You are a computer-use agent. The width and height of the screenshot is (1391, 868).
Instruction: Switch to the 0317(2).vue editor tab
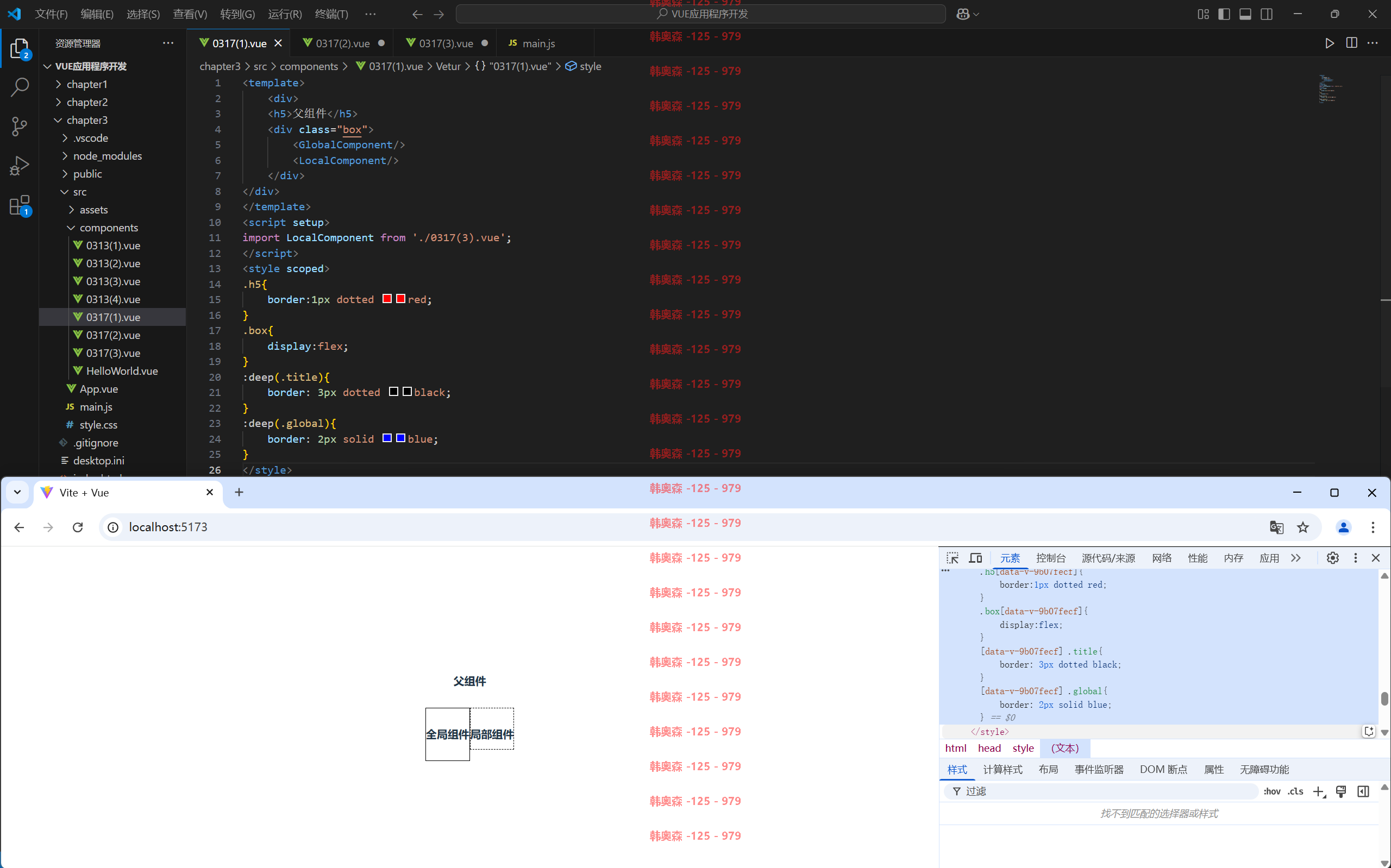tap(342, 43)
